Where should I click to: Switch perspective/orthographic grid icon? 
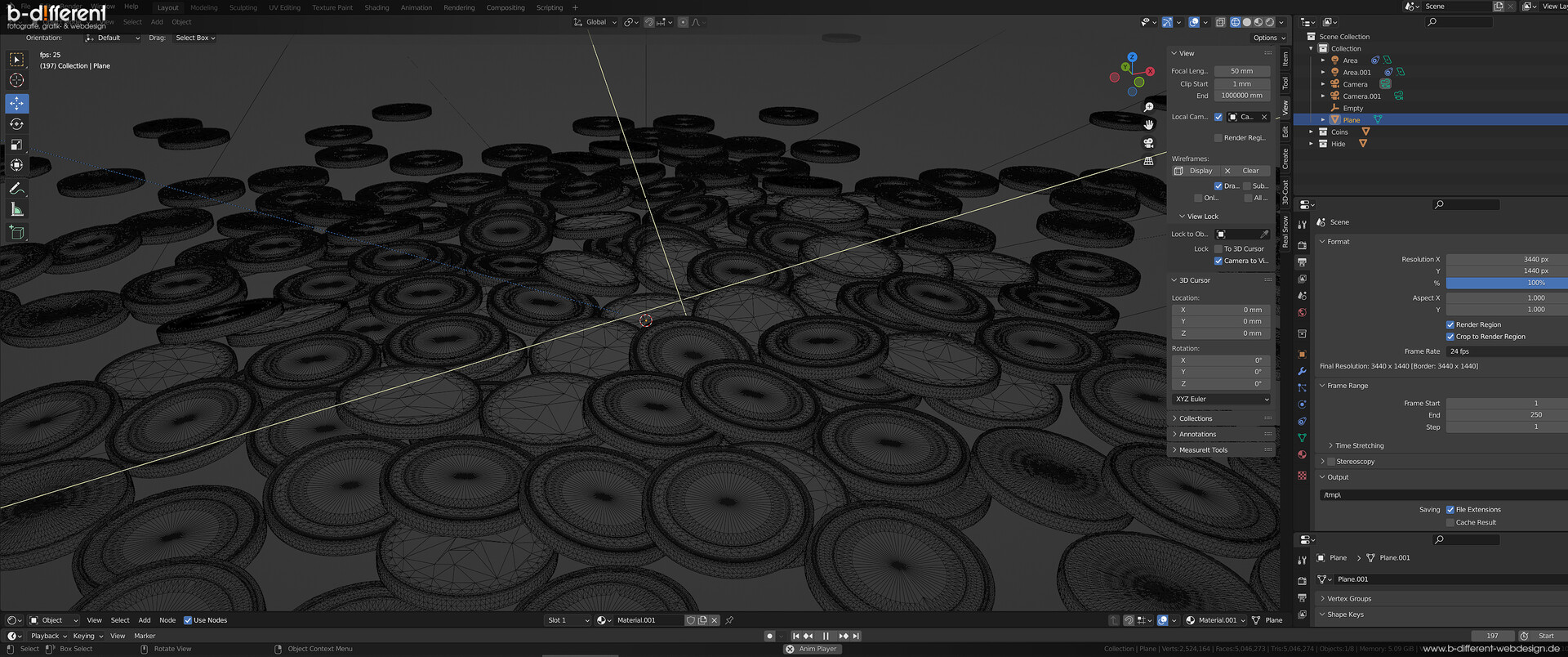(x=1148, y=161)
